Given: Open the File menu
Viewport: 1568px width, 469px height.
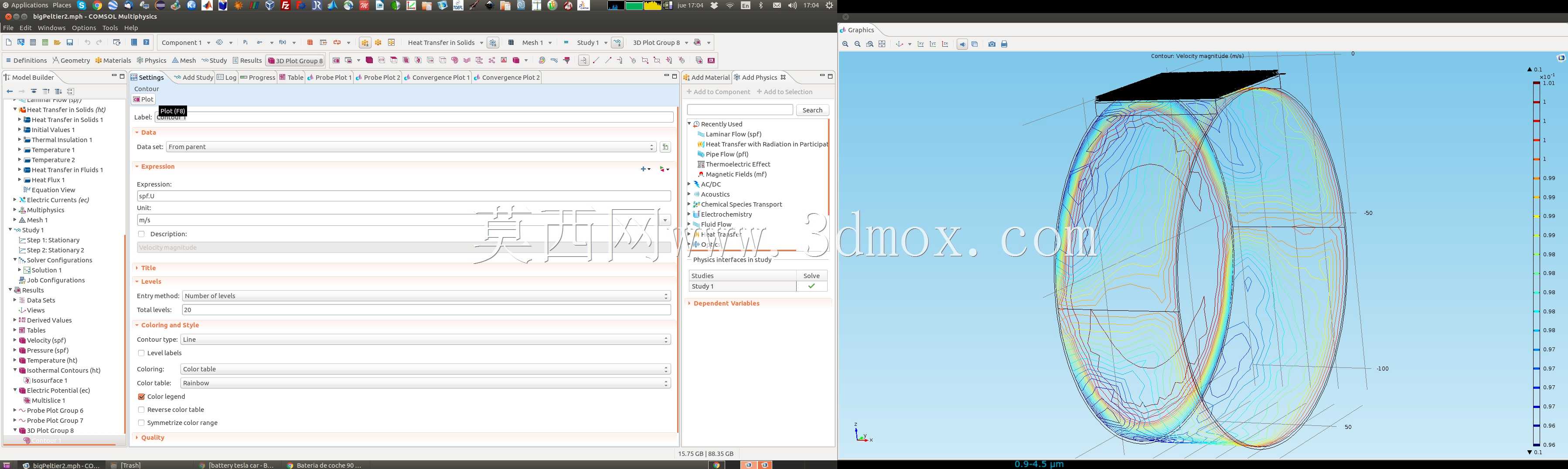Looking at the screenshot, I should click(8, 28).
